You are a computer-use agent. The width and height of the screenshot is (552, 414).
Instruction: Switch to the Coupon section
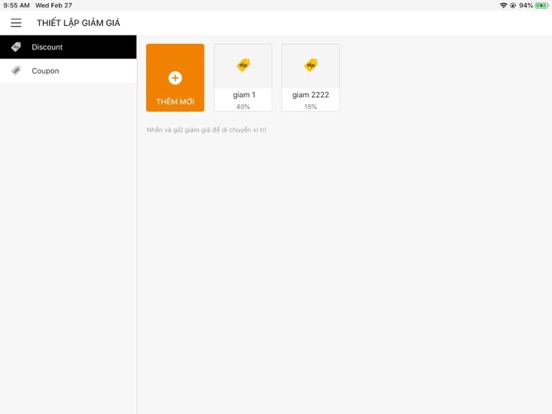pyautogui.click(x=68, y=71)
